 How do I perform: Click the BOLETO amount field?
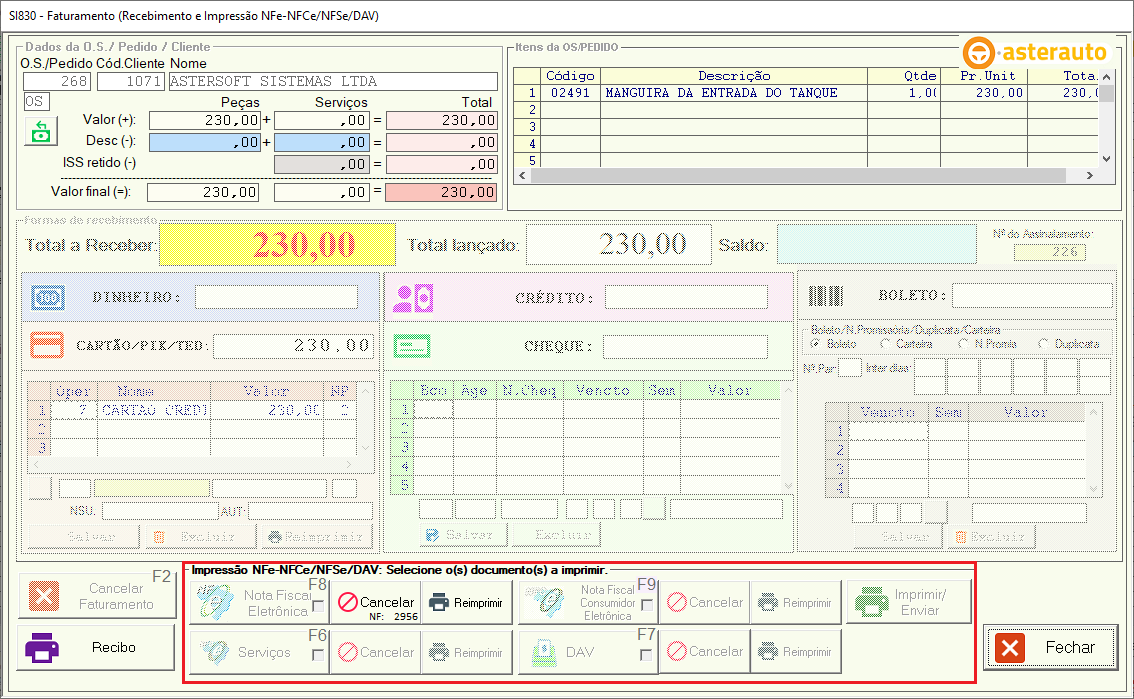(x=1032, y=295)
